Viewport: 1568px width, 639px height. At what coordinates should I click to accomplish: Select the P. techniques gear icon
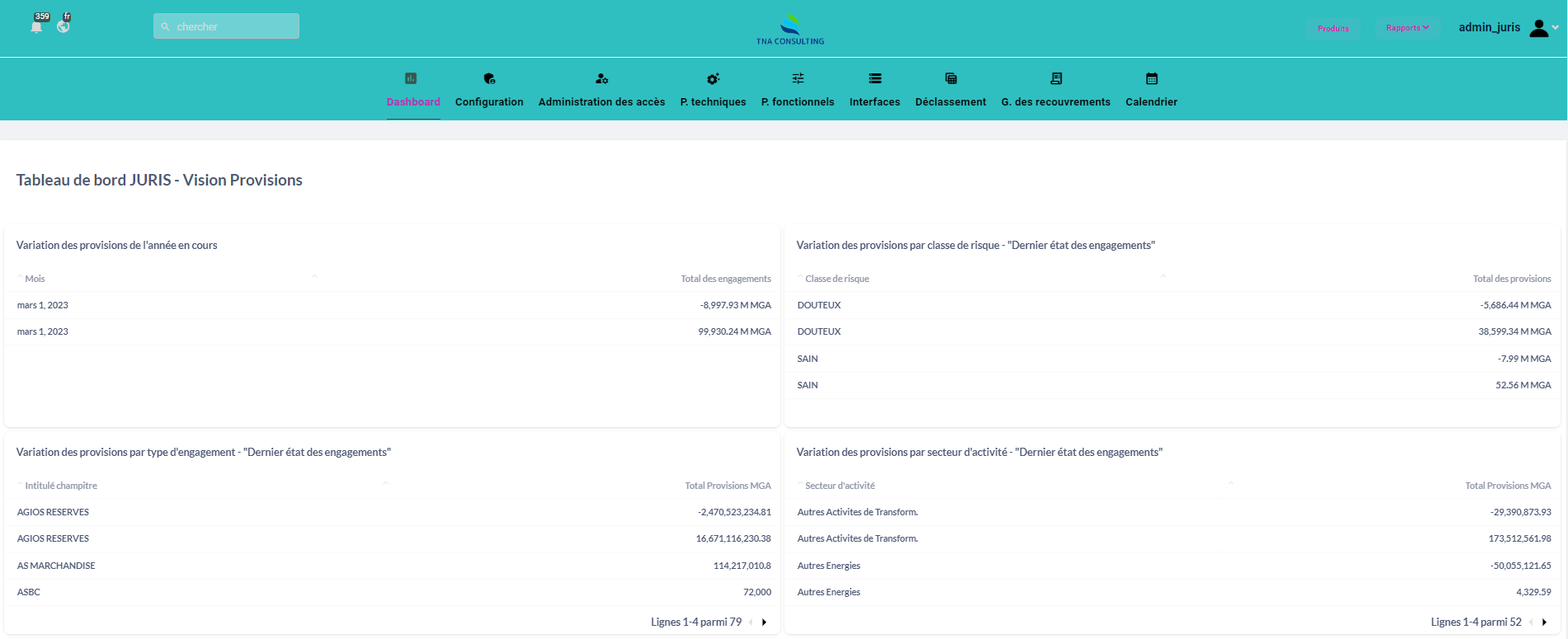[x=713, y=79]
